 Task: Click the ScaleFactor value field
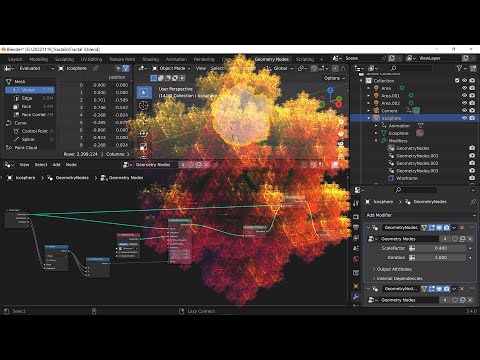click(x=441, y=248)
